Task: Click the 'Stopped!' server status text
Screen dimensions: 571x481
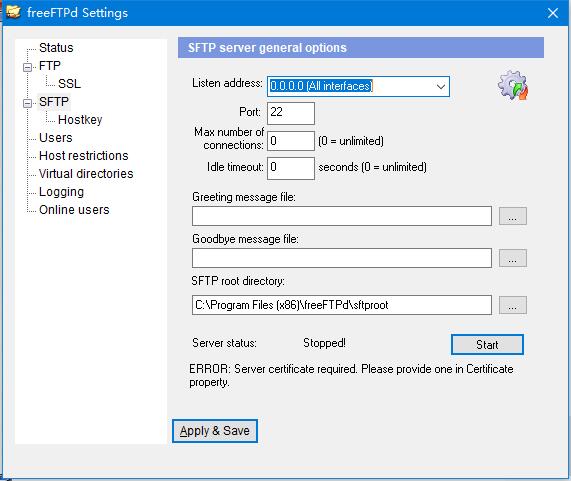Action: pos(324,343)
